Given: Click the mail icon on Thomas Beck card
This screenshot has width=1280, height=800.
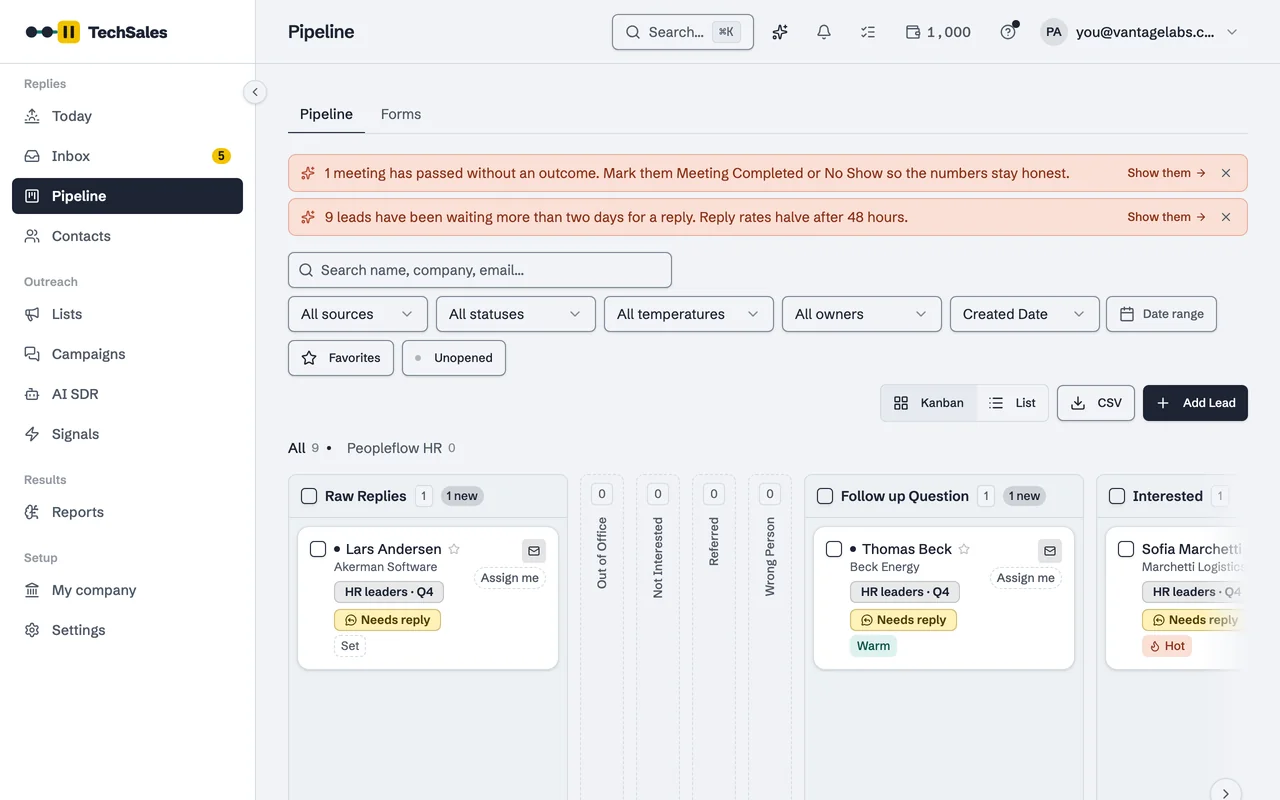Looking at the screenshot, I should pyautogui.click(x=1050, y=550).
